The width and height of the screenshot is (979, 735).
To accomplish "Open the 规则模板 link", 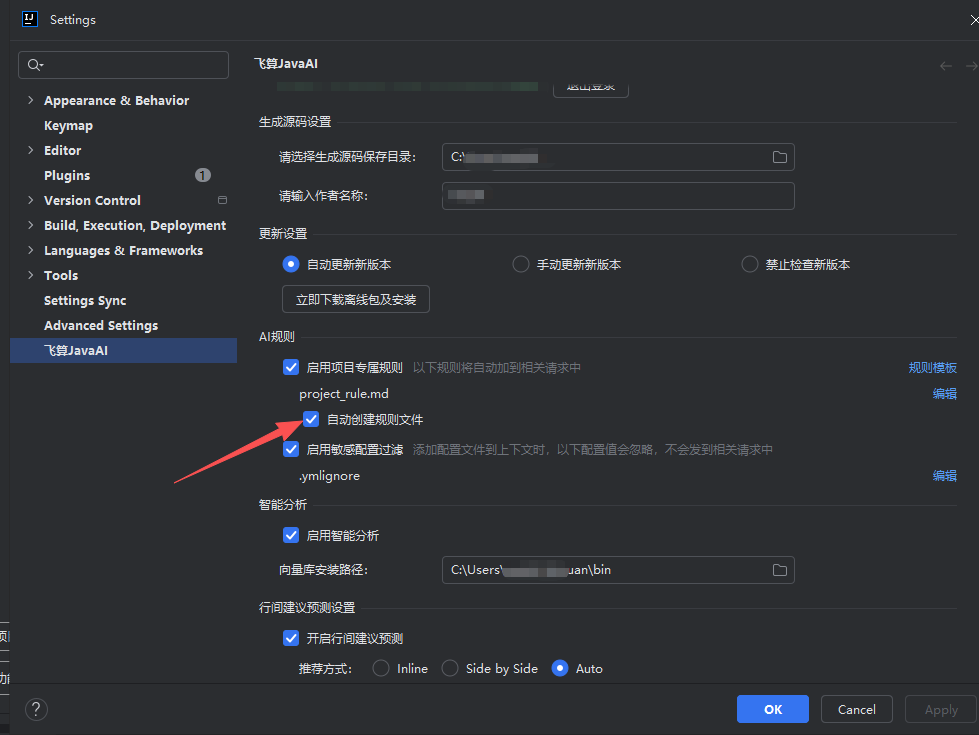I will click(932, 368).
